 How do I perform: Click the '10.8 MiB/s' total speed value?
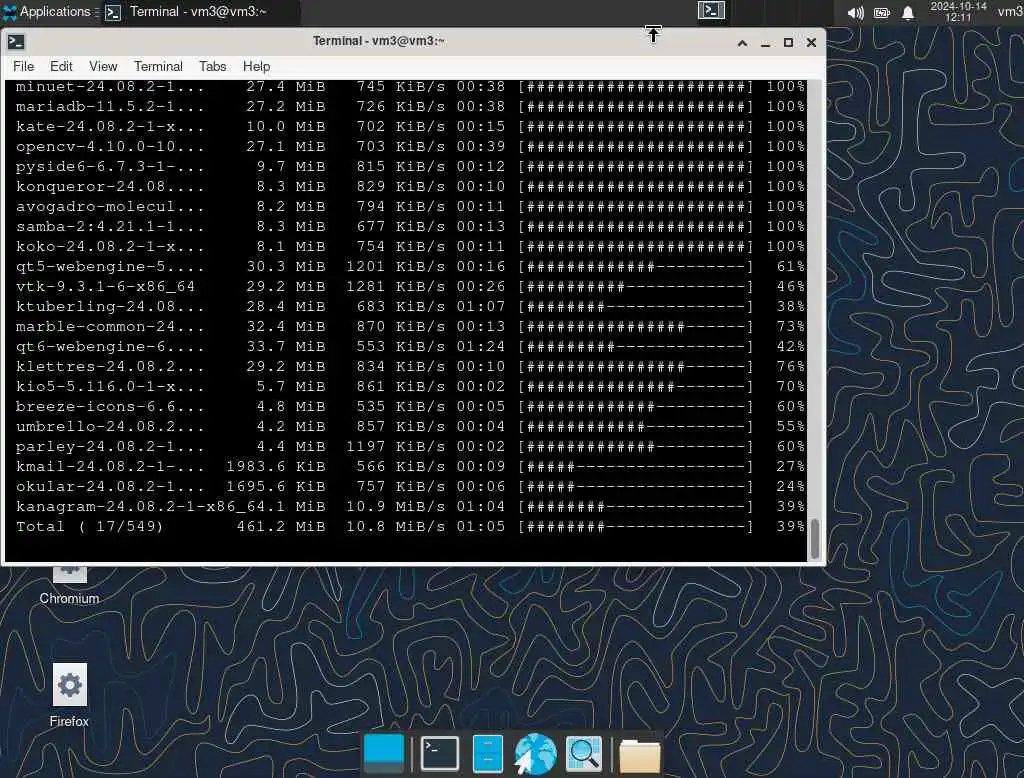[396, 527]
